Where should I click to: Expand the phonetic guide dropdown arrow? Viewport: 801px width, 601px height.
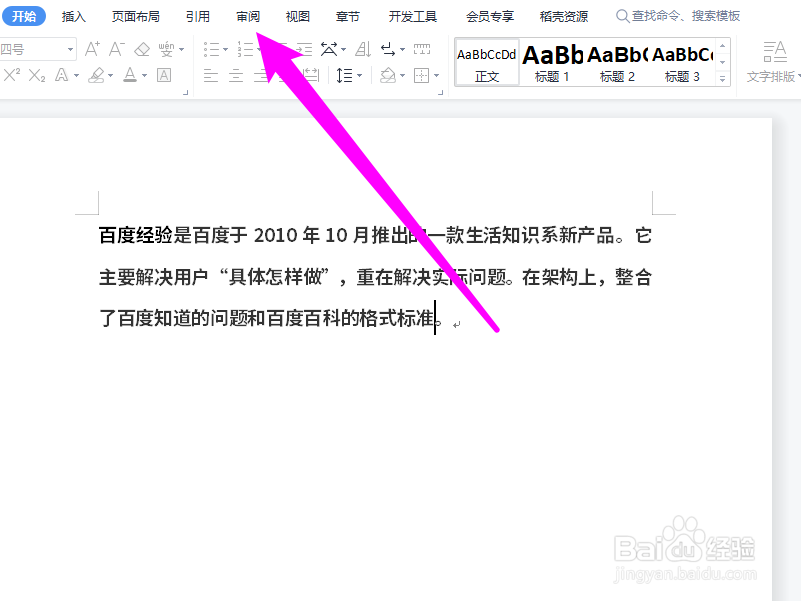[182, 50]
